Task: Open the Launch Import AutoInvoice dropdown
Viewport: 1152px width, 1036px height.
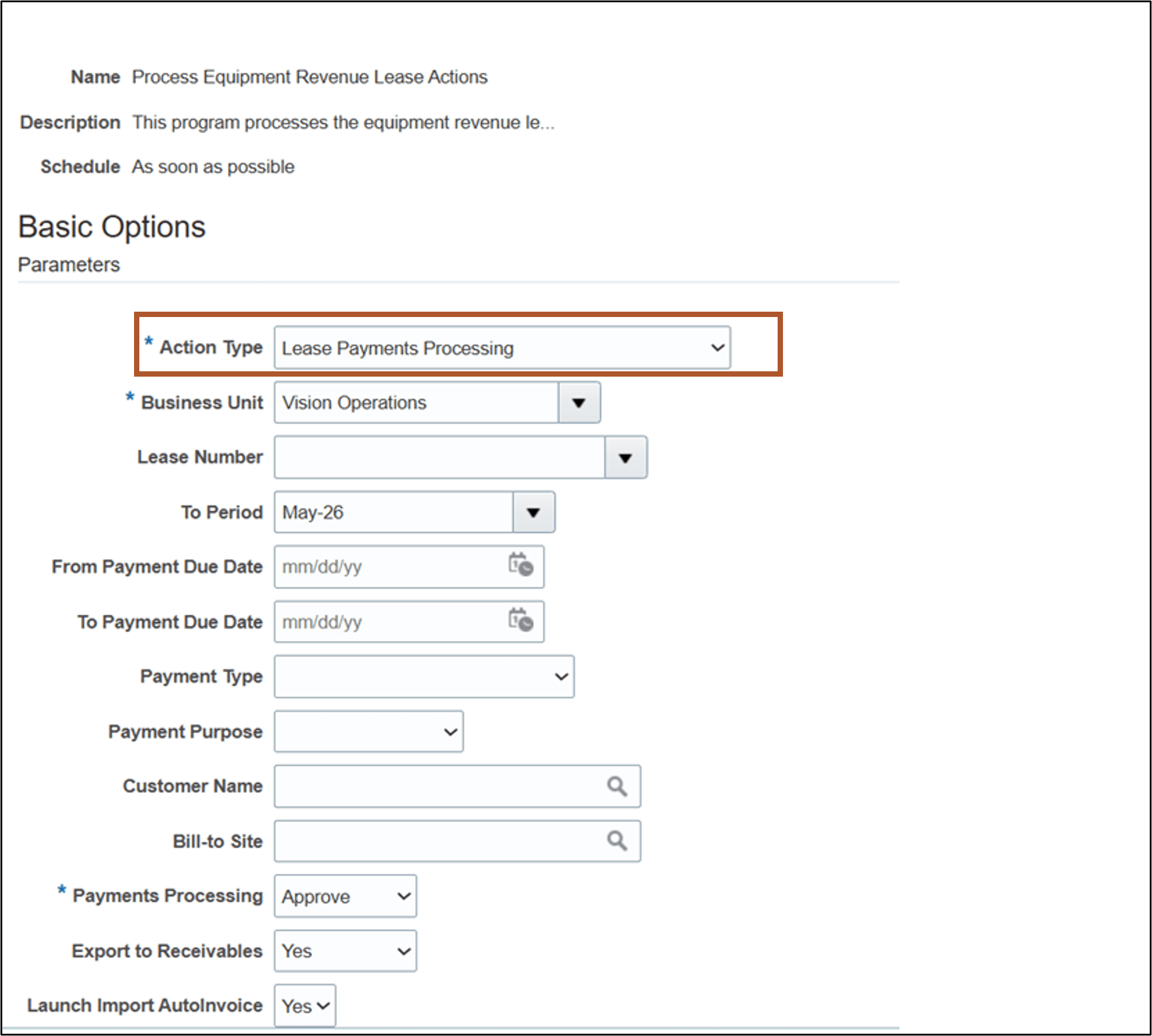Action: (x=305, y=1005)
